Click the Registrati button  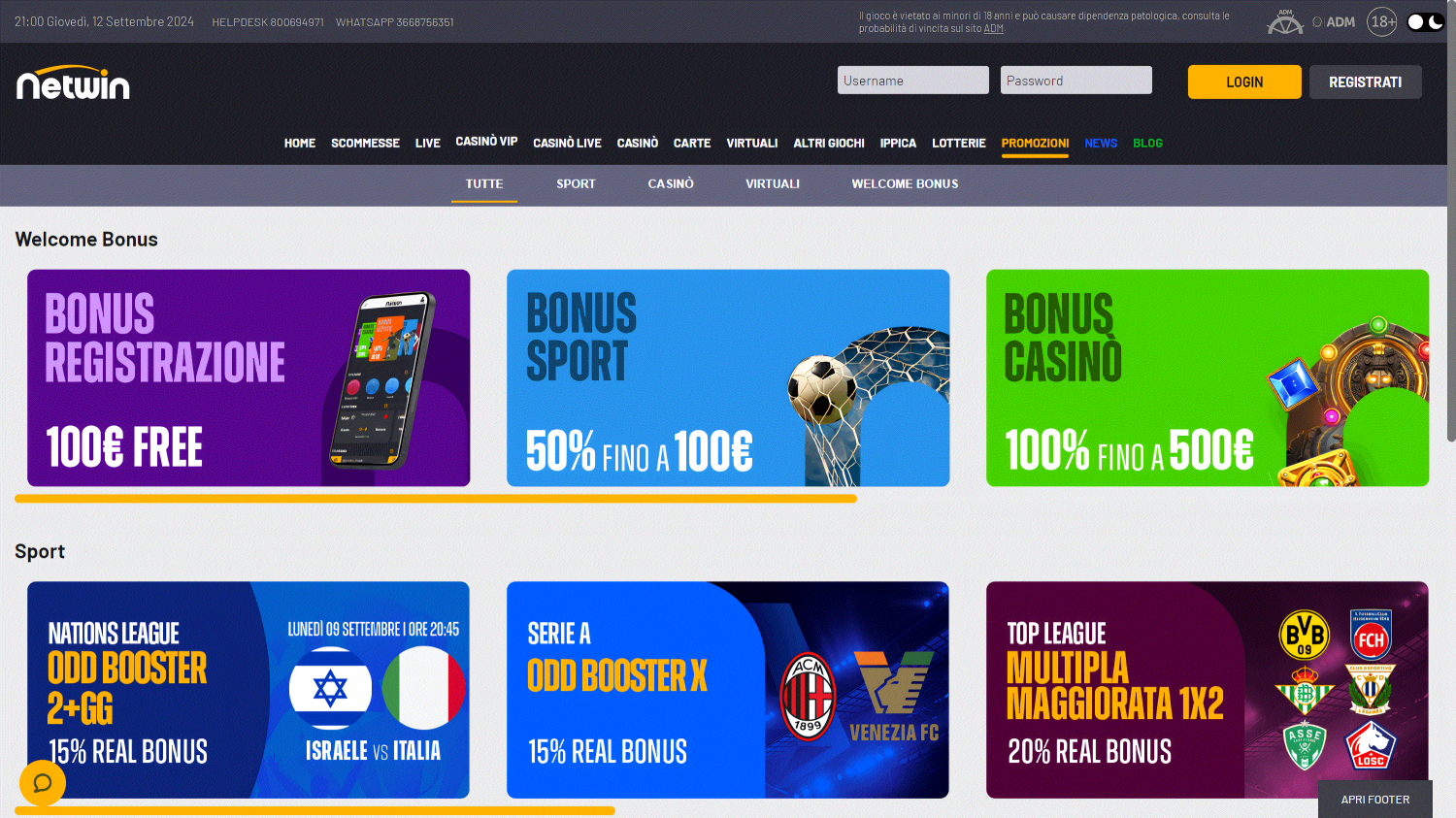(1365, 82)
